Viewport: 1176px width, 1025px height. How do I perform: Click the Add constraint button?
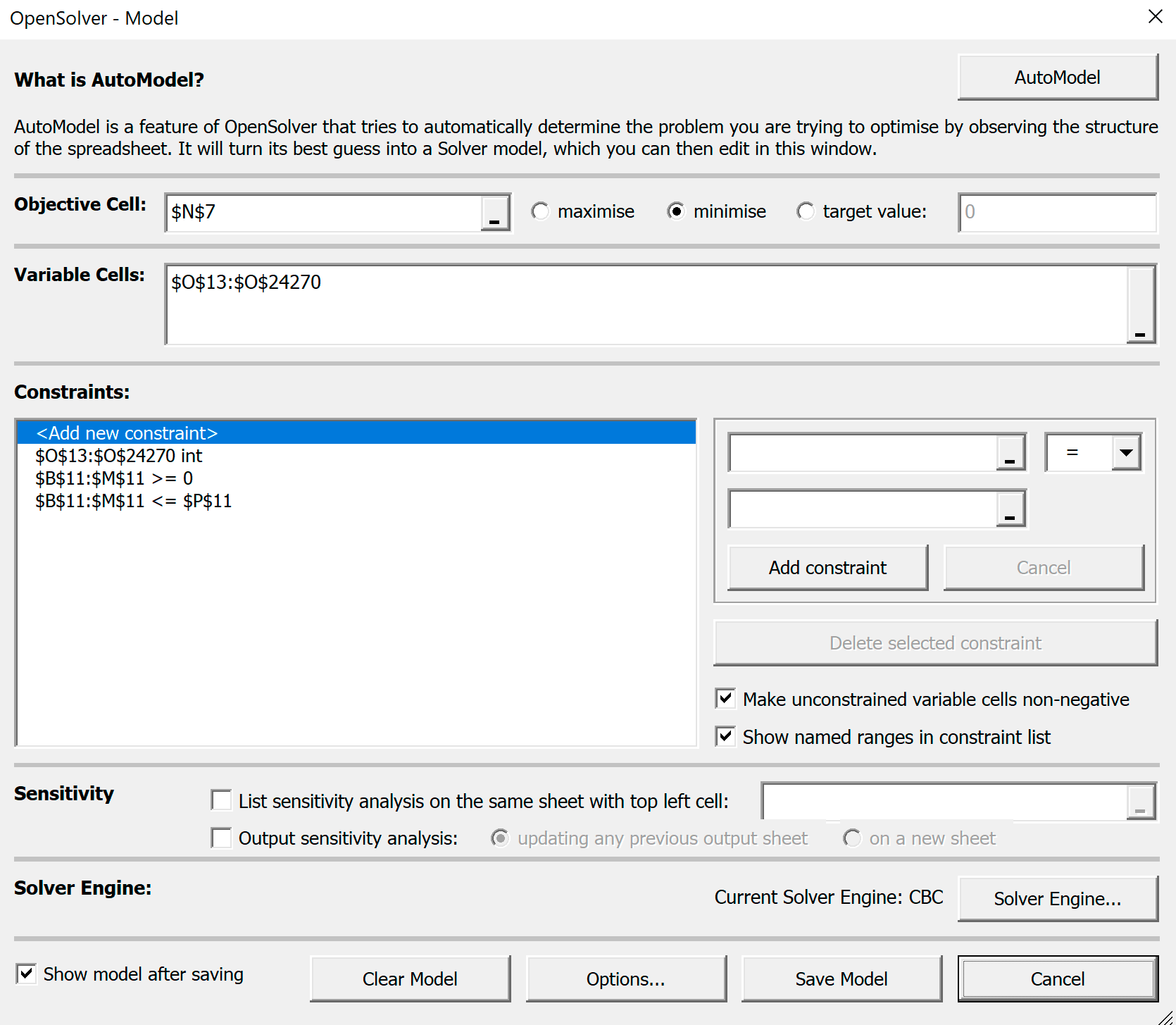pos(828,568)
